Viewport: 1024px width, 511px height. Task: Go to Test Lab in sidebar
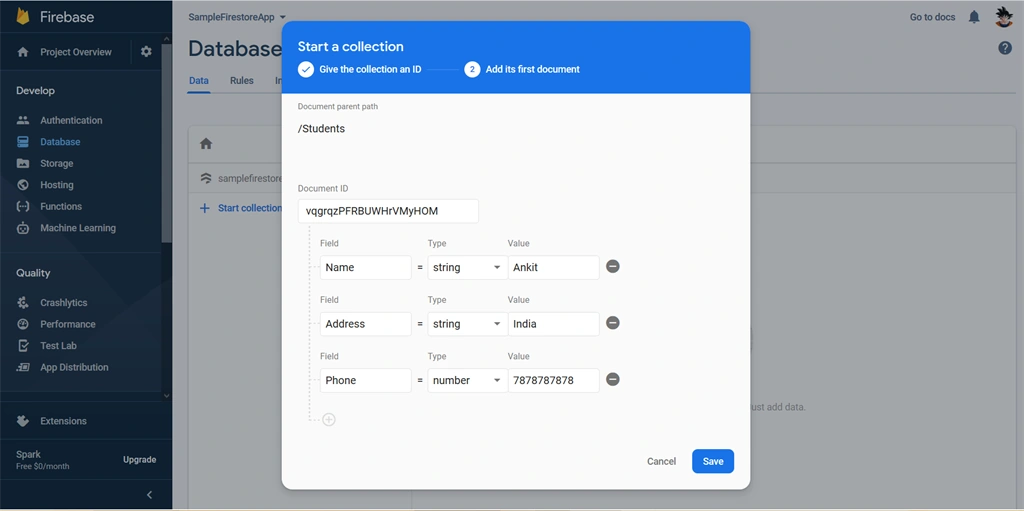point(58,346)
